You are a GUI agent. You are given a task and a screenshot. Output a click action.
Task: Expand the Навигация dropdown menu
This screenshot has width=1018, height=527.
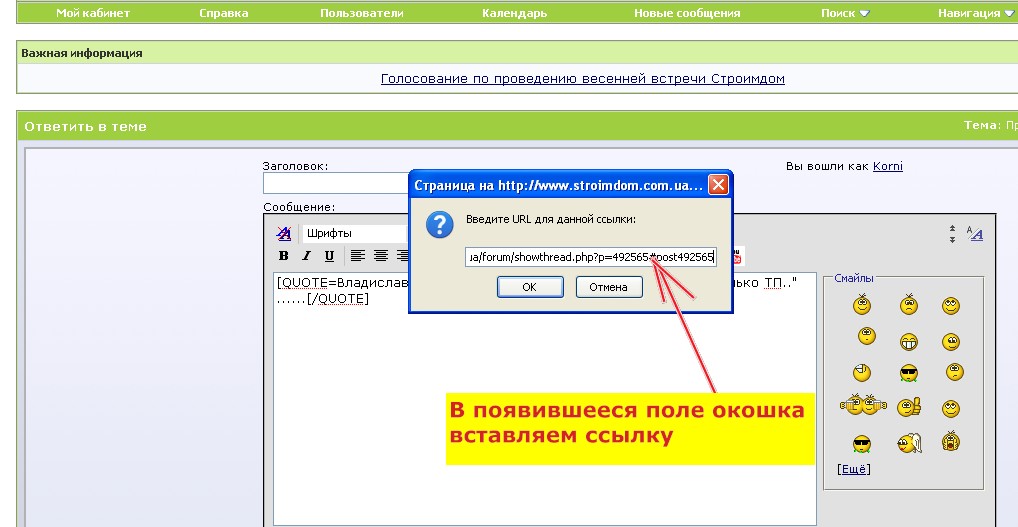point(976,13)
